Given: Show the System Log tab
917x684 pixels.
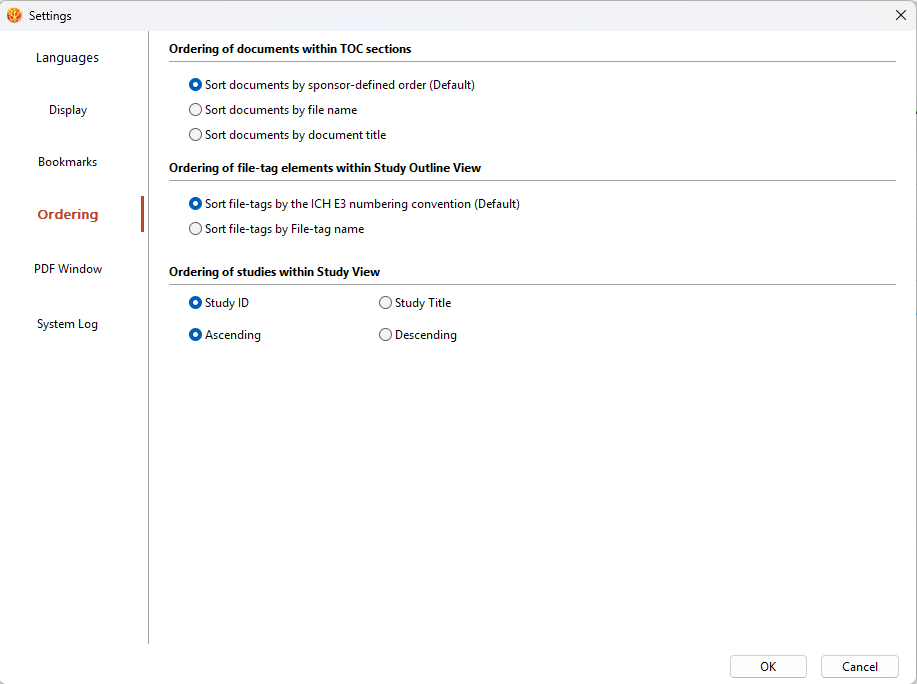Looking at the screenshot, I should 67,324.
